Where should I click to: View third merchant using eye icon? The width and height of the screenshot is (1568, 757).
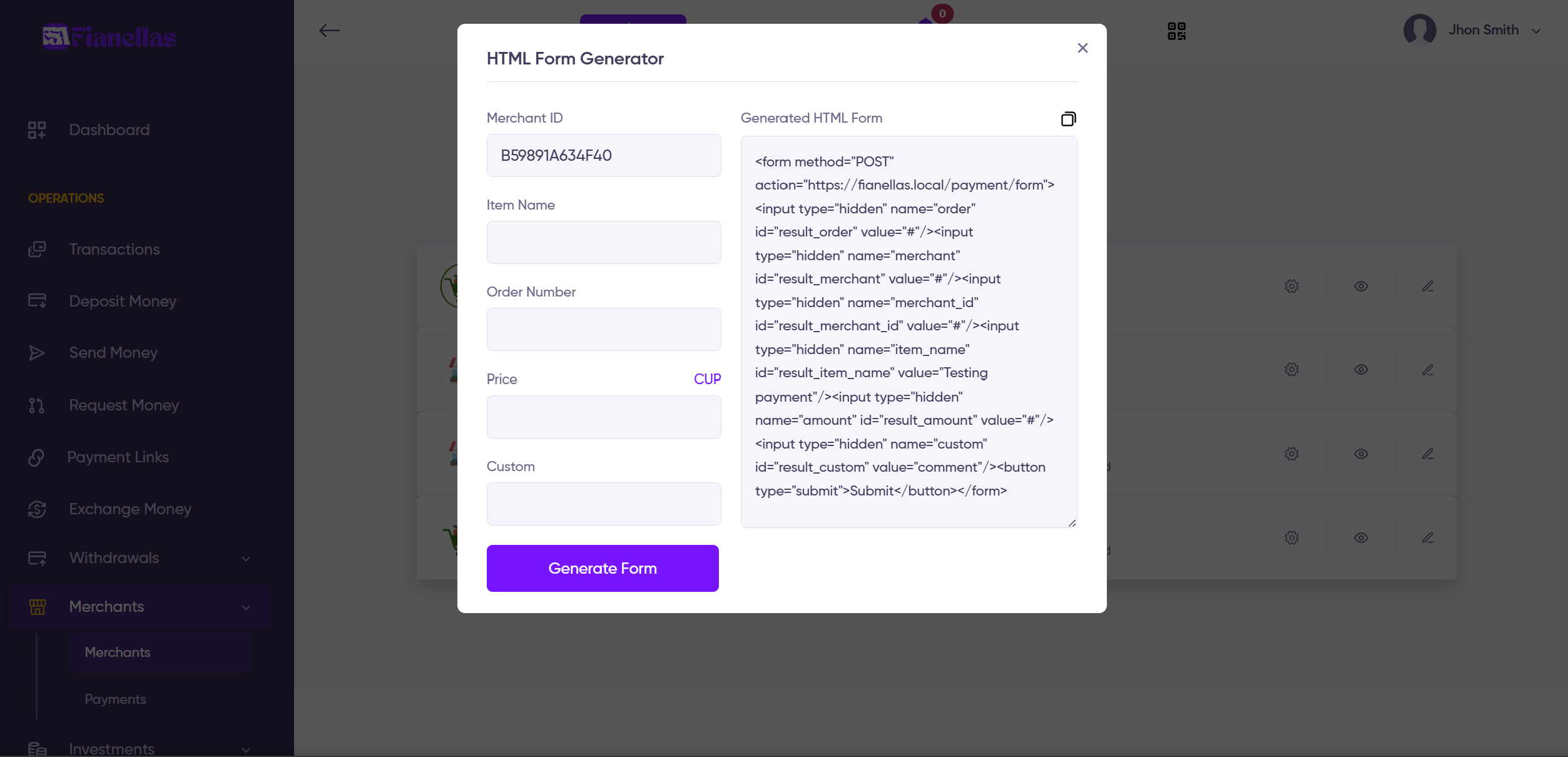(1361, 454)
